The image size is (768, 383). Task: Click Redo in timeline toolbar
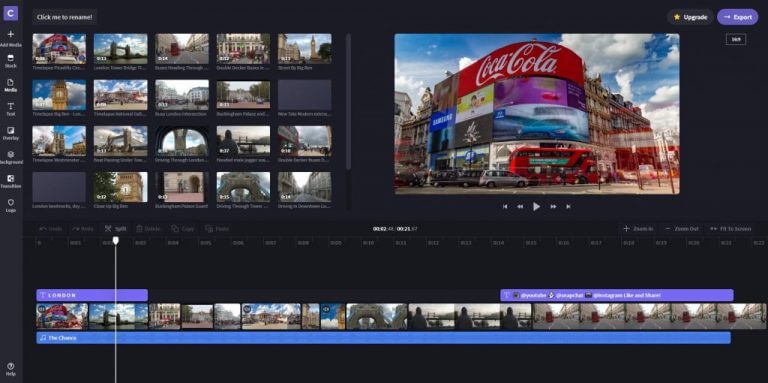pos(82,229)
